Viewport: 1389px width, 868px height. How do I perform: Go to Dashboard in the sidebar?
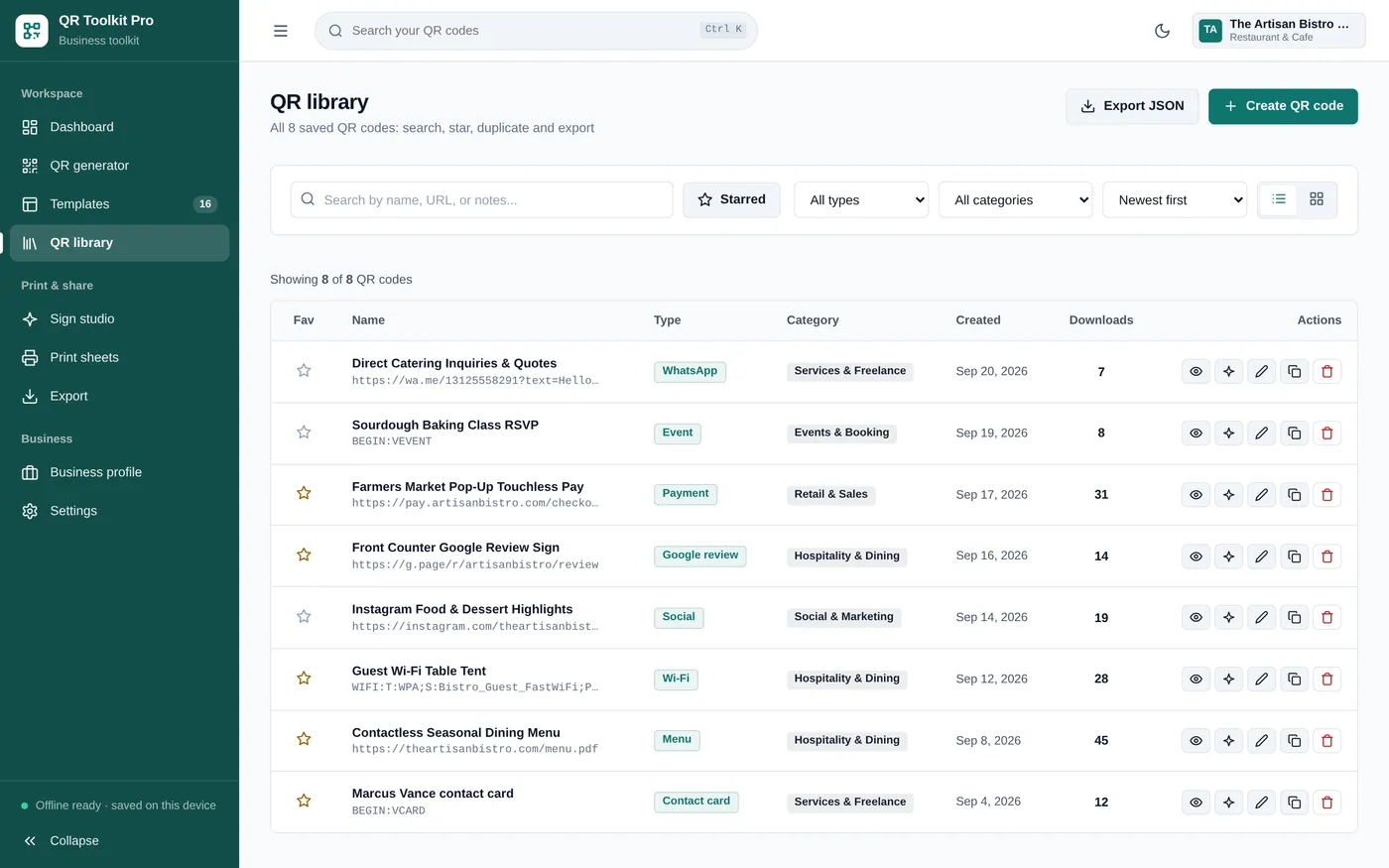pos(119,127)
